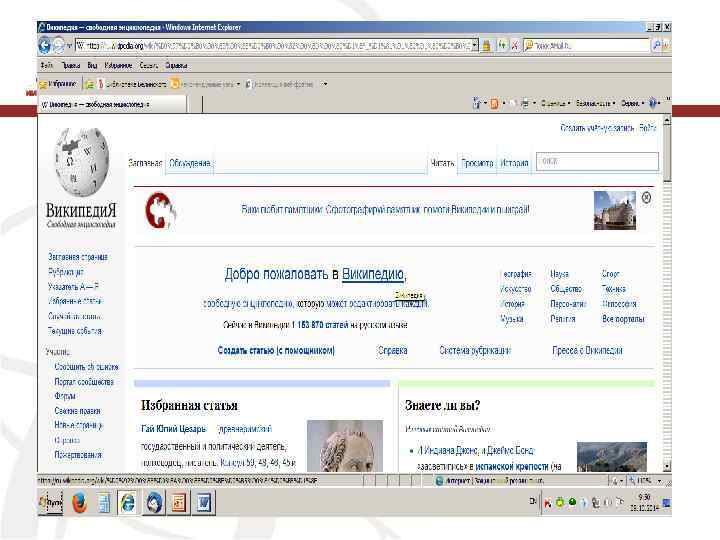Image resolution: width=720 pixels, height=540 pixels.
Task: Click the Windows Start (Пуск) button
Action: coord(50,503)
